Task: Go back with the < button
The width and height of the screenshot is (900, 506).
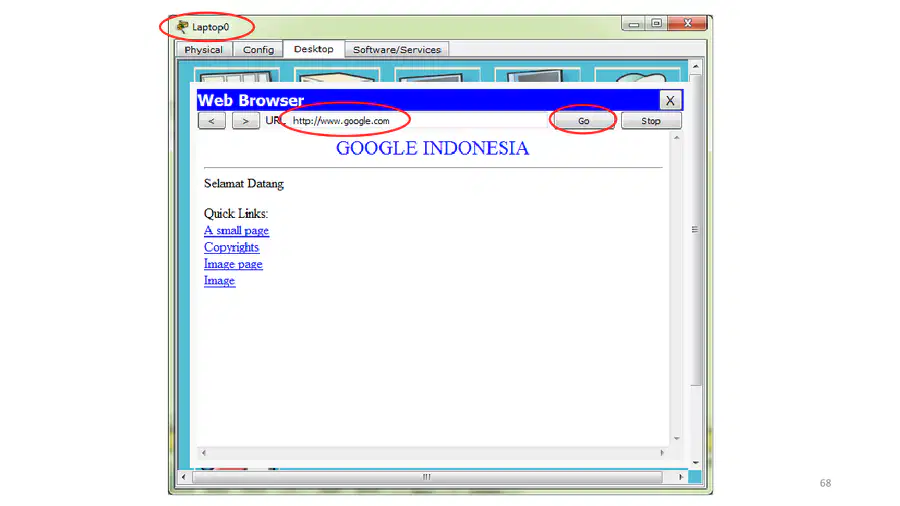Action: (x=211, y=121)
